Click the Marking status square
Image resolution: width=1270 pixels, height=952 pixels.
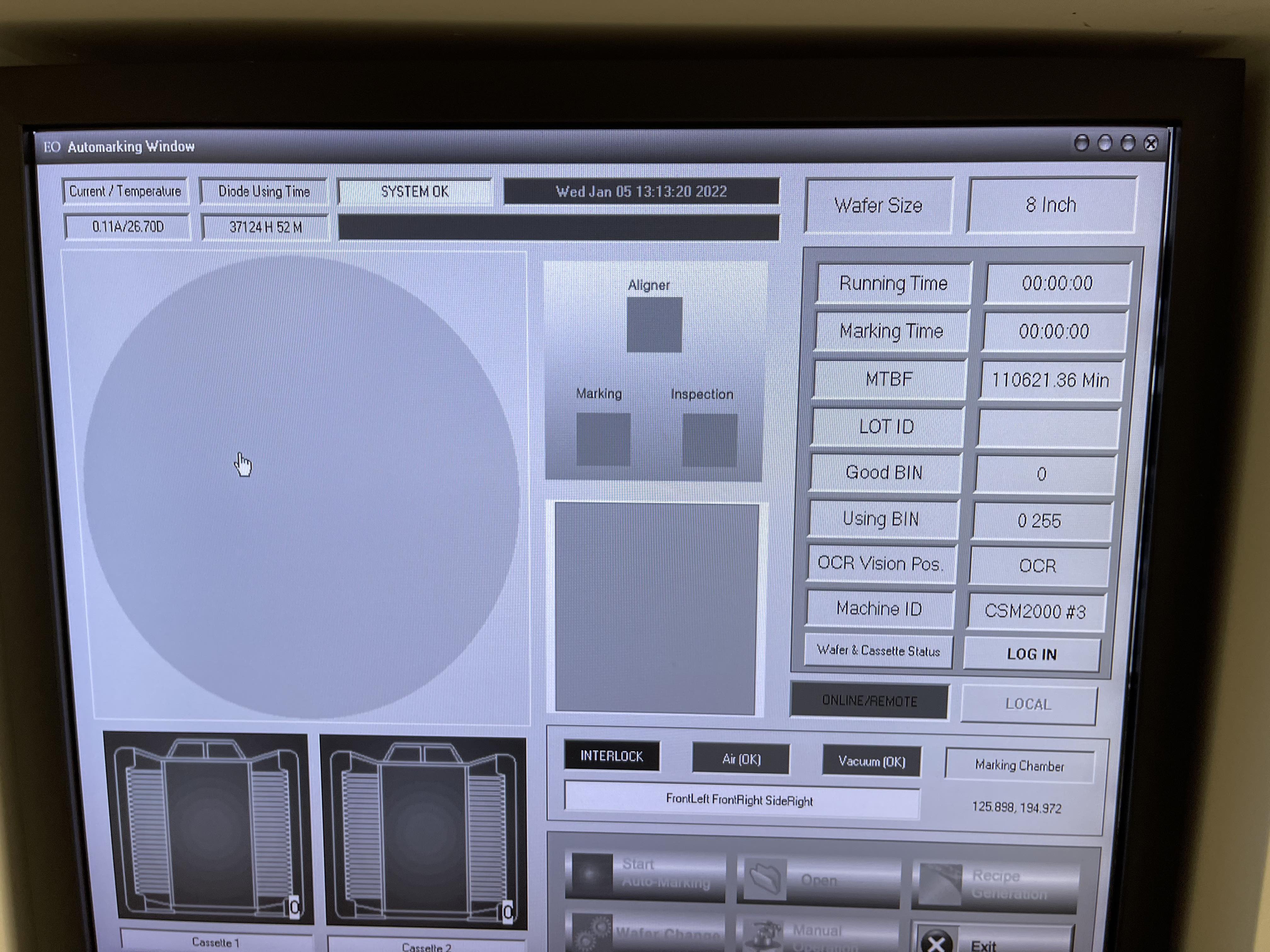[603, 439]
